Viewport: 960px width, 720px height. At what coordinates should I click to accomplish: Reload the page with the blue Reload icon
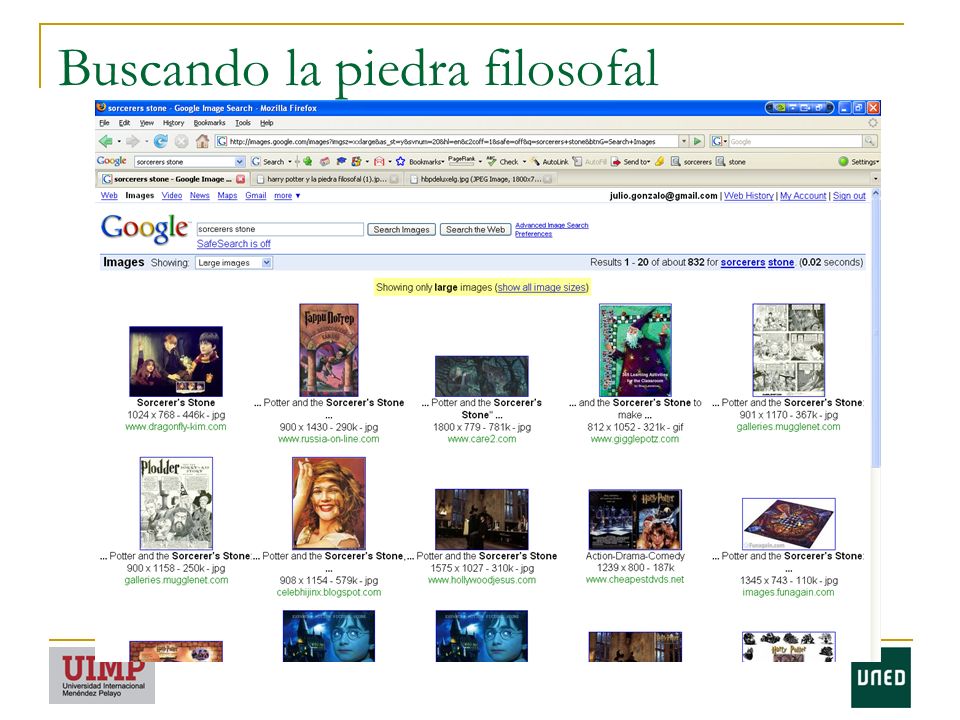pyautogui.click(x=160, y=141)
